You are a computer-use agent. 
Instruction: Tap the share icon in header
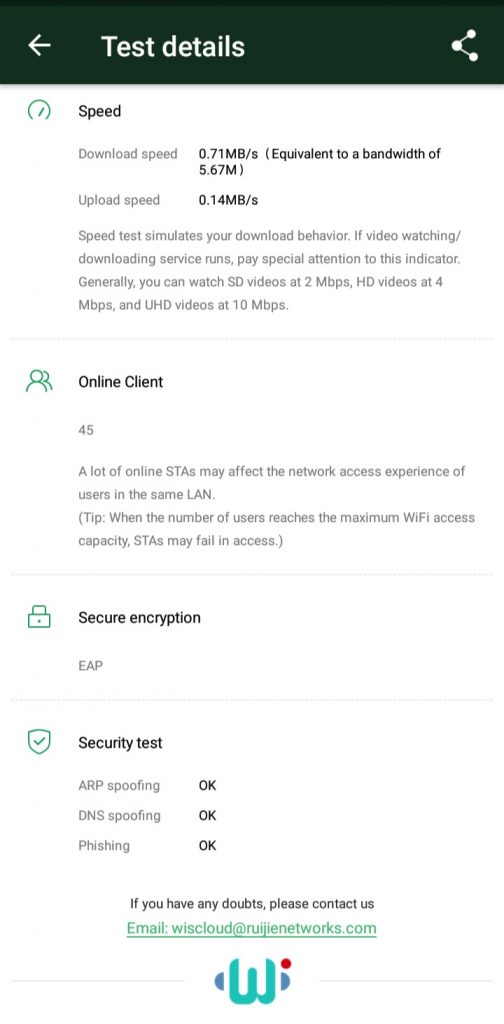(x=465, y=46)
